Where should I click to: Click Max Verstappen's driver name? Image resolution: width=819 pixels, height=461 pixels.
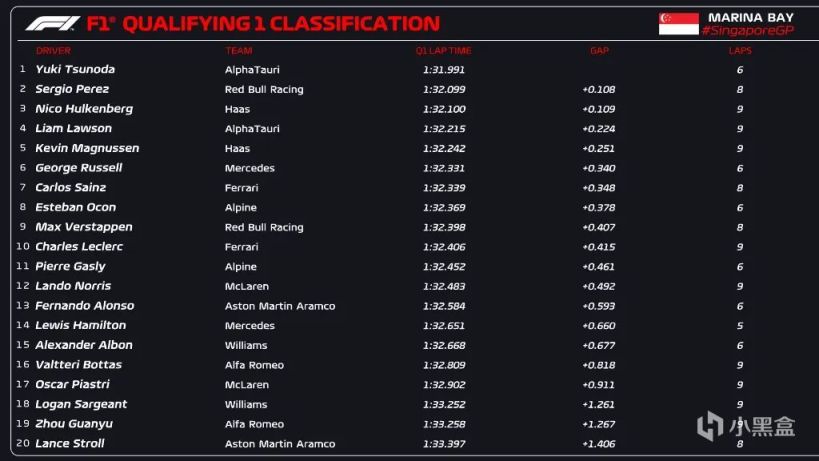[83, 227]
